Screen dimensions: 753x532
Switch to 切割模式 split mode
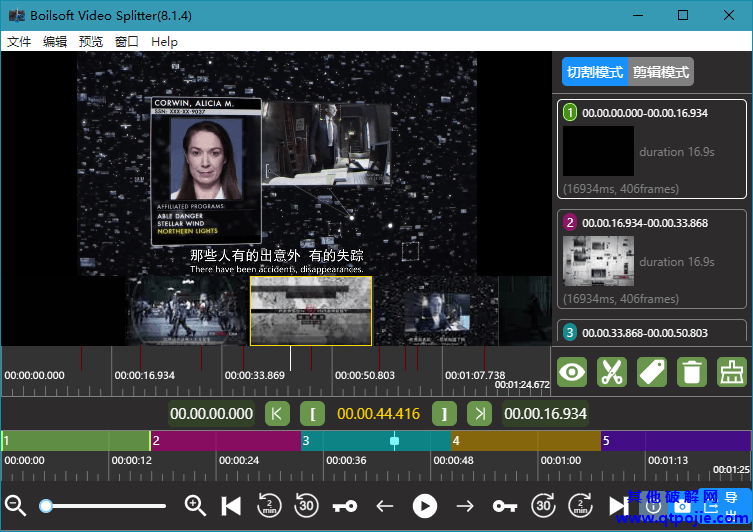pyautogui.click(x=594, y=72)
